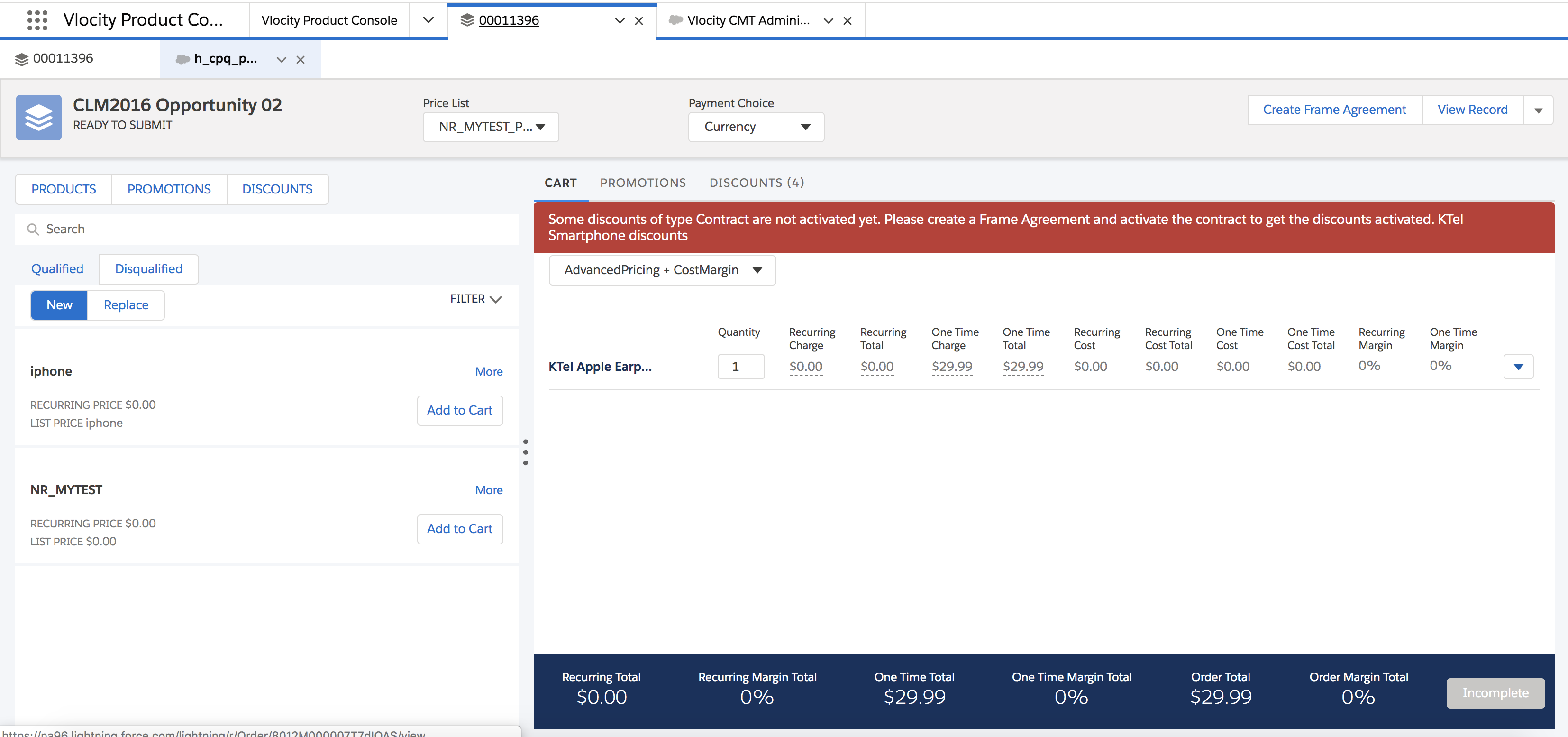
Task: Open the PRODUCTS tab
Action: pyautogui.click(x=64, y=189)
